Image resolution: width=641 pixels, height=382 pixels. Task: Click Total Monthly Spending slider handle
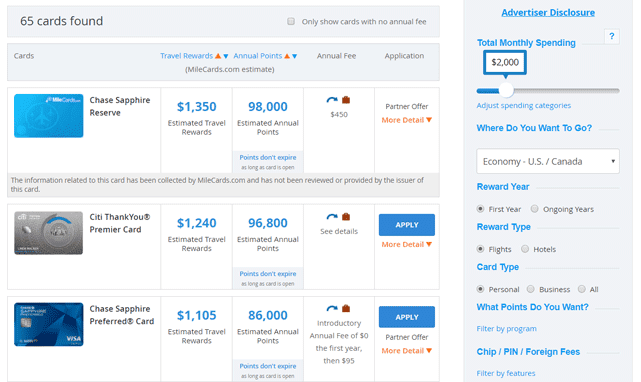506,90
